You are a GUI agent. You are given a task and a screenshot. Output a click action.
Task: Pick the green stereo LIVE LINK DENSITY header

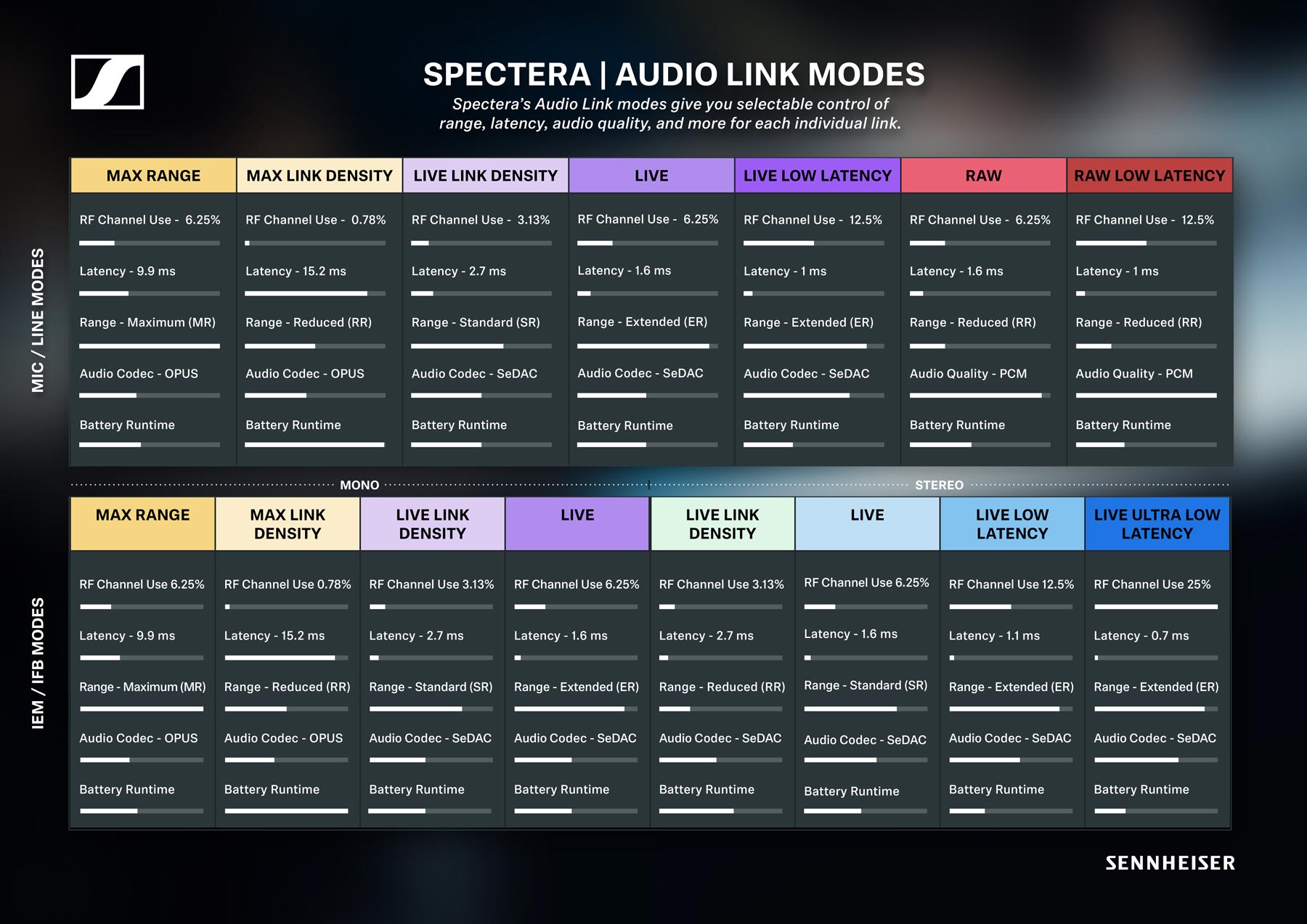[x=722, y=524]
